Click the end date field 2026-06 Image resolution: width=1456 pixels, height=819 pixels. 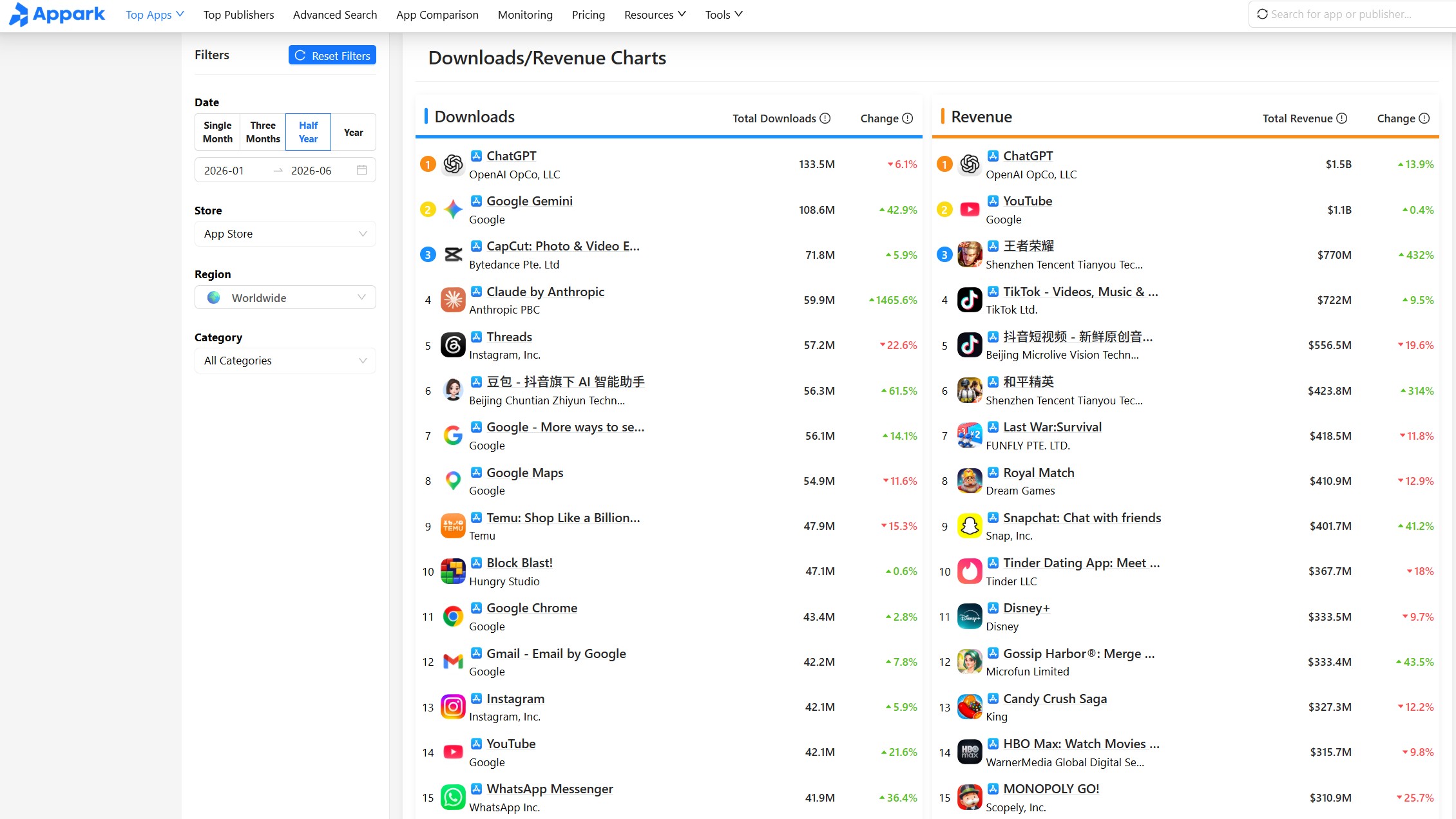tap(311, 171)
